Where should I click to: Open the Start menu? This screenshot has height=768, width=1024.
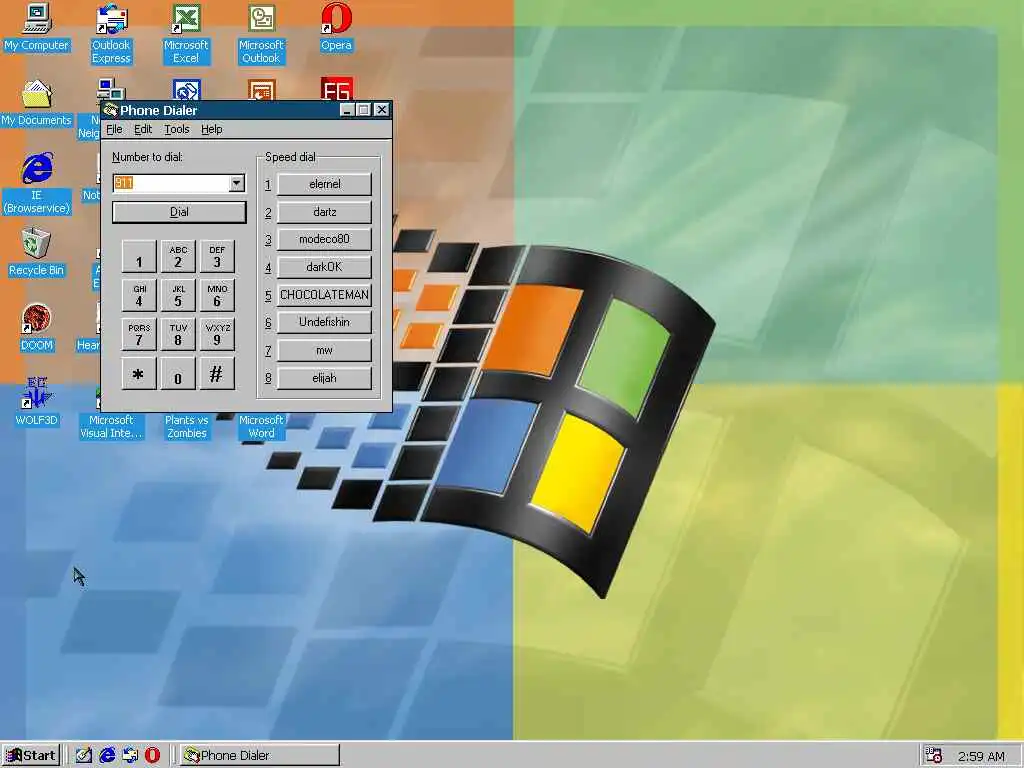click(31, 755)
